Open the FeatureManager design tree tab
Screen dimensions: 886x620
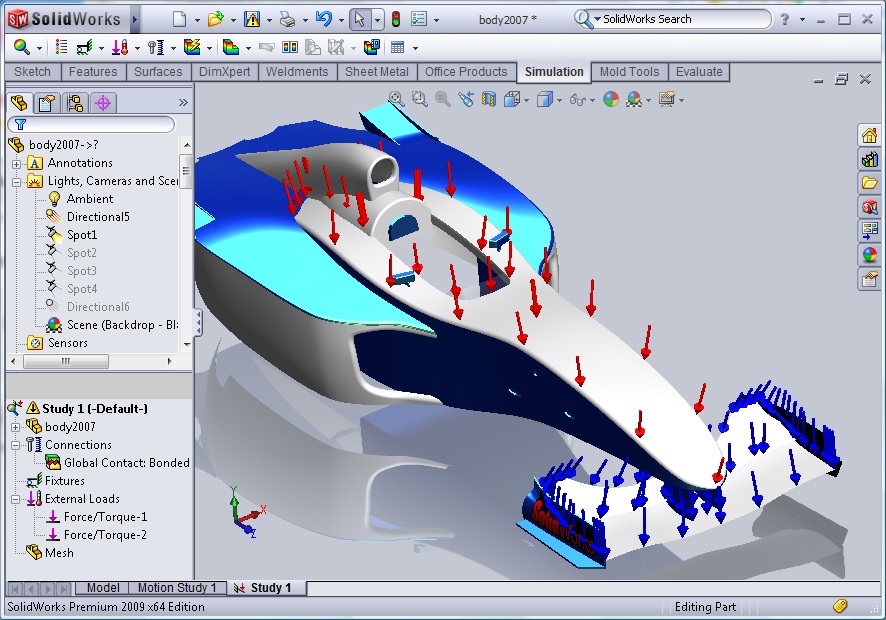(x=19, y=103)
